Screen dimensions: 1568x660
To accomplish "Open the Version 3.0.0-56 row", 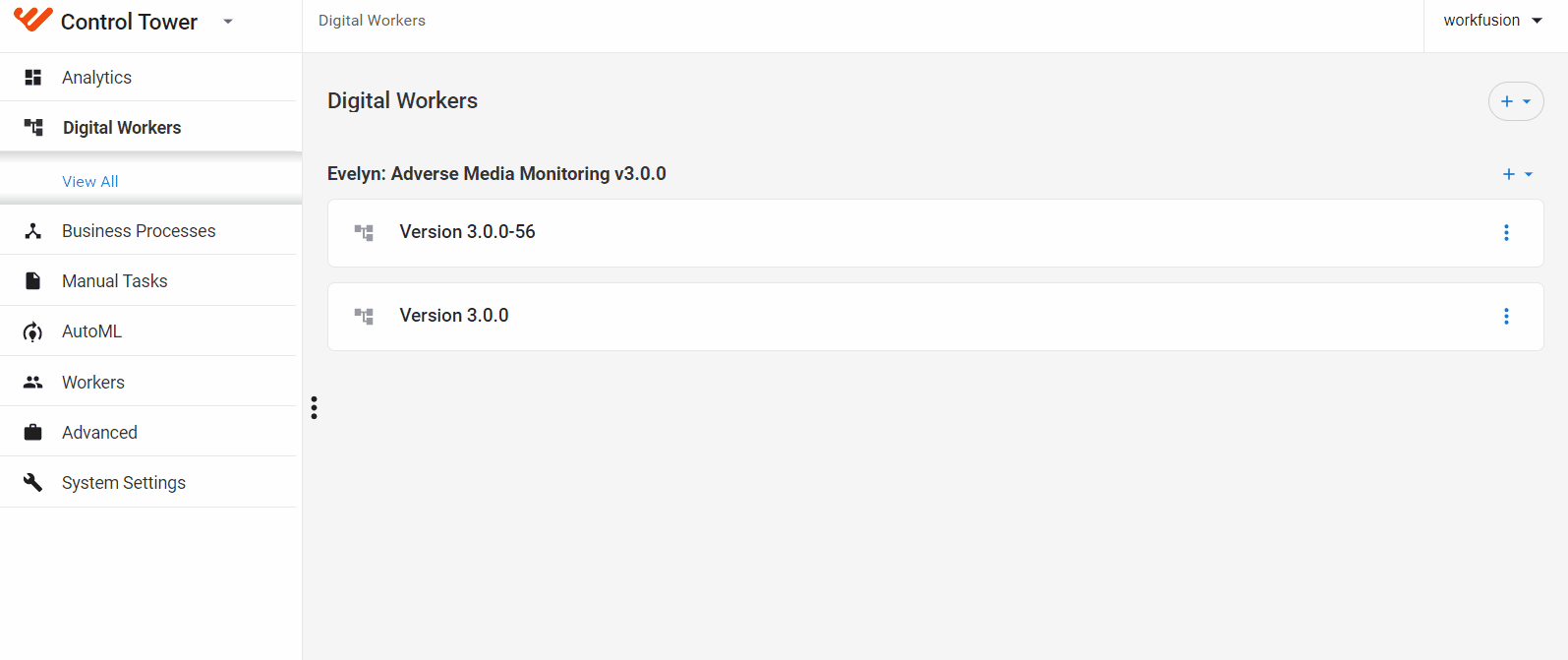I will [935, 233].
